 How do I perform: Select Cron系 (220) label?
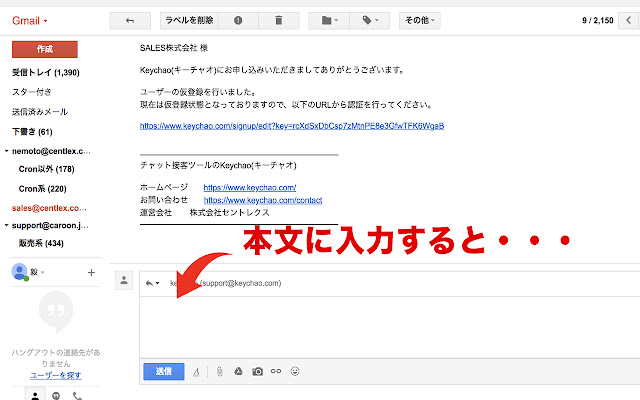pyautogui.click(x=42, y=189)
